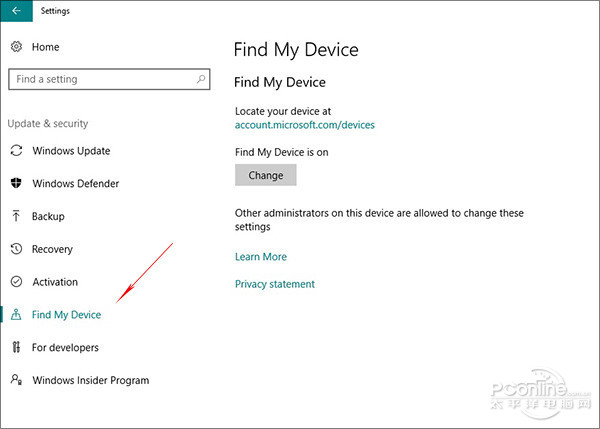Screen dimensions: 600x429
Task: Click the Backup upload arrow icon
Action: (x=16, y=216)
